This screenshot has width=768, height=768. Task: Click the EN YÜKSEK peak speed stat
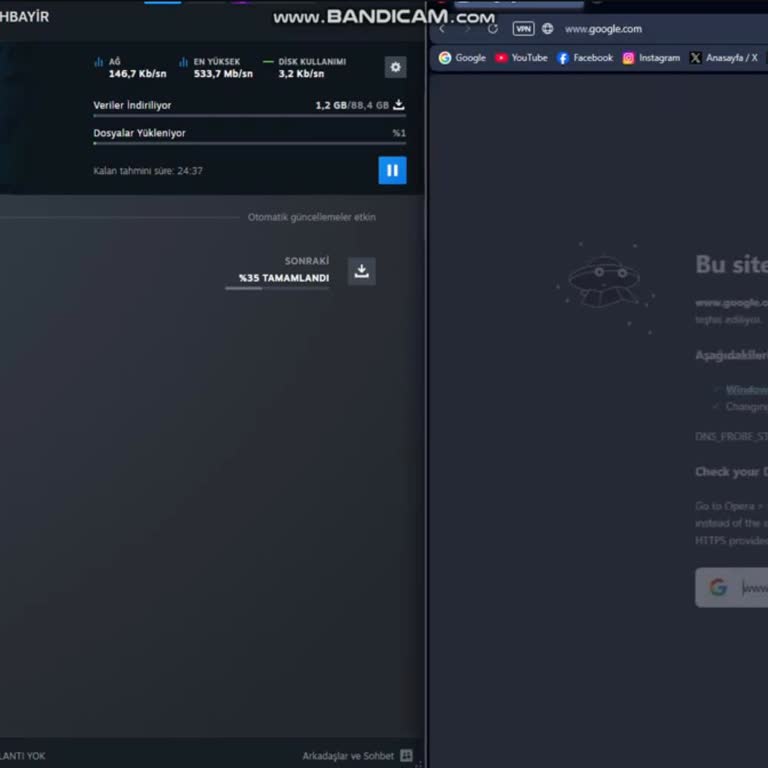click(x=216, y=68)
